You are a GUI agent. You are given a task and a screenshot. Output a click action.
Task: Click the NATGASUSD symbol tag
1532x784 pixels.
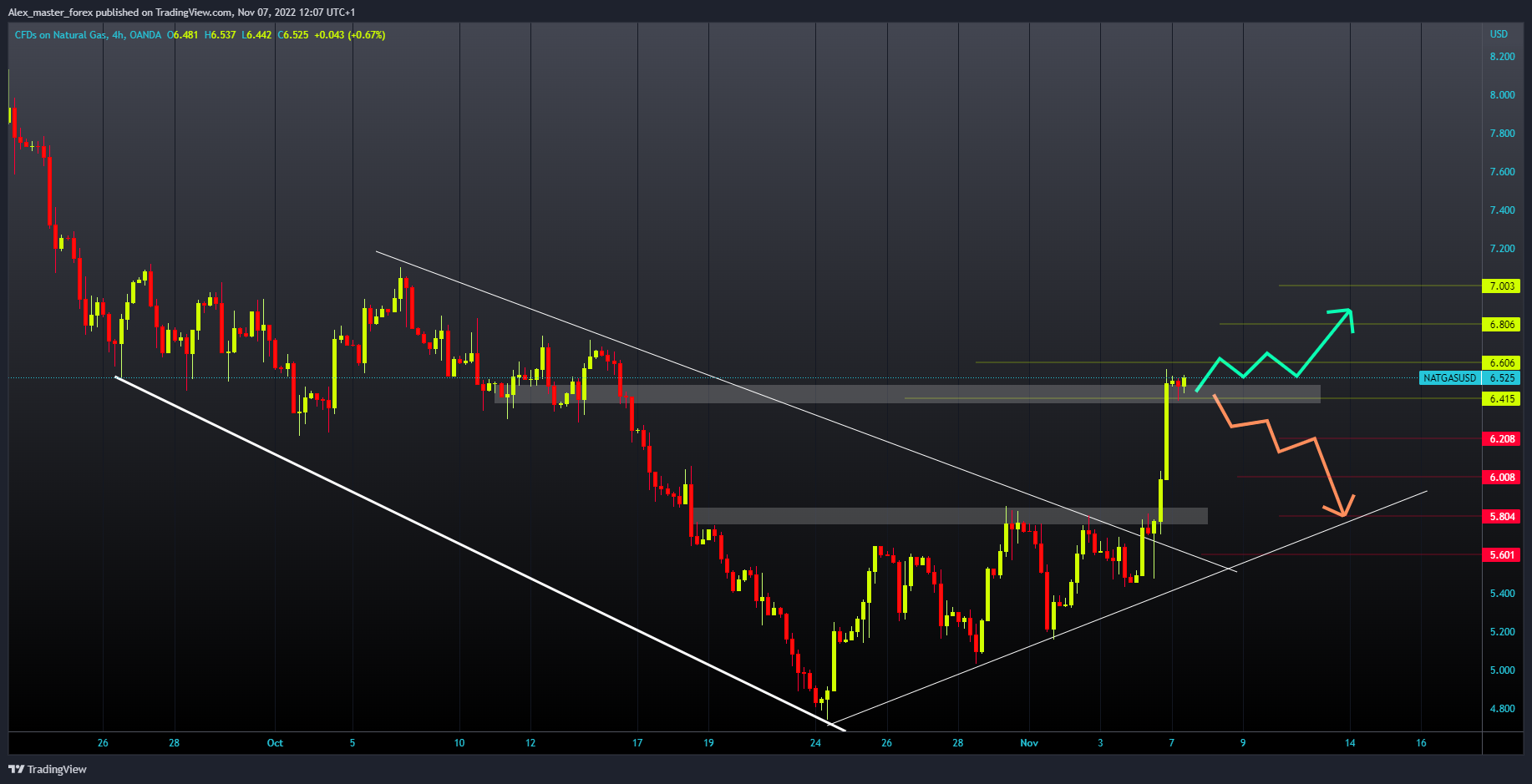tap(1449, 378)
